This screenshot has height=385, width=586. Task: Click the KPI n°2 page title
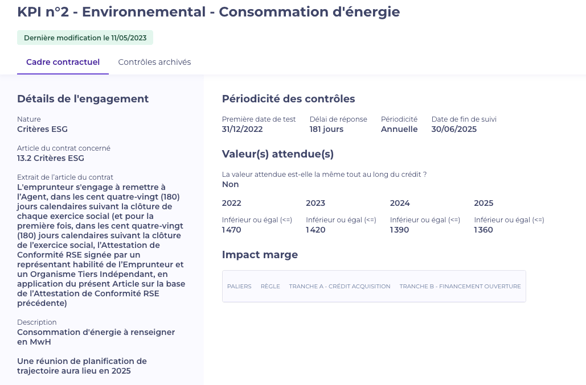(209, 12)
